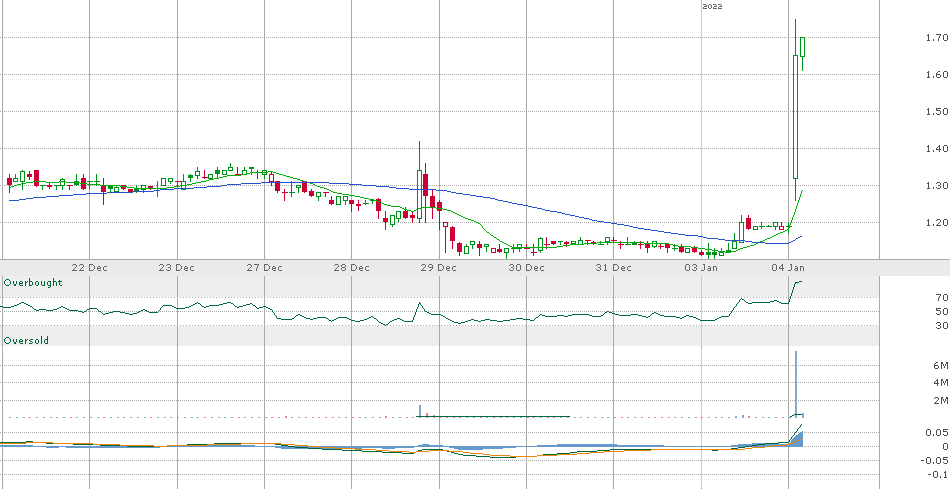Click the 1.40 price axis label

pos(937,148)
